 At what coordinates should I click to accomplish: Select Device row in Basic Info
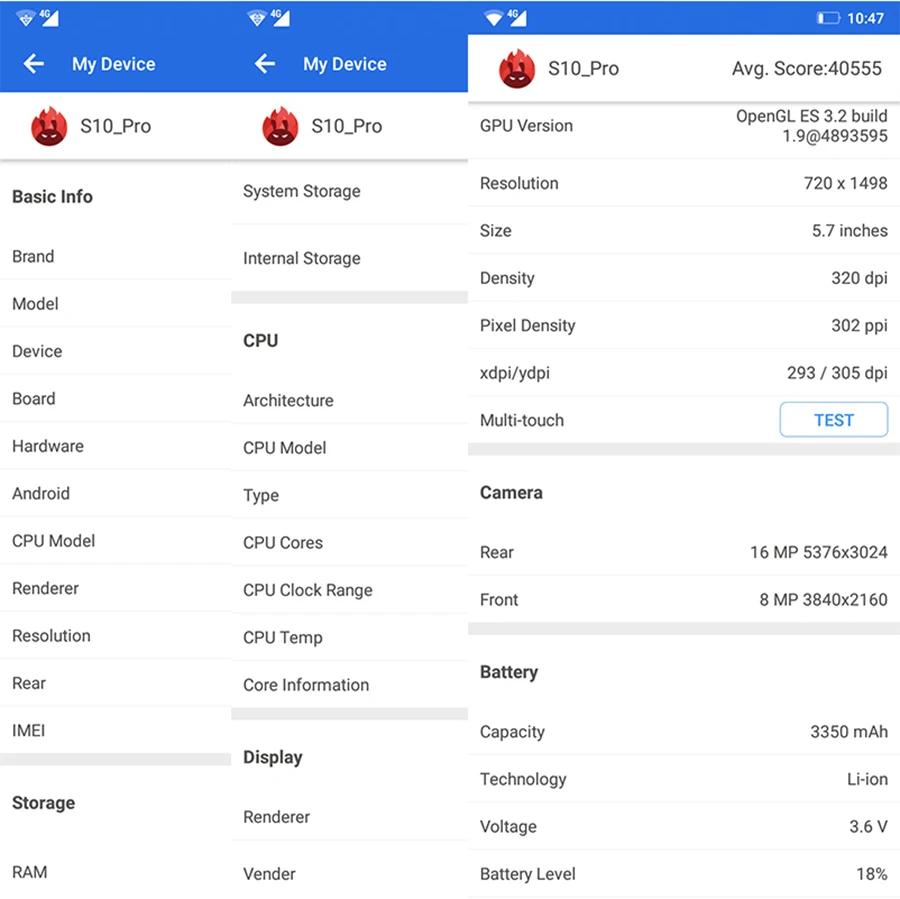point(115,351)
